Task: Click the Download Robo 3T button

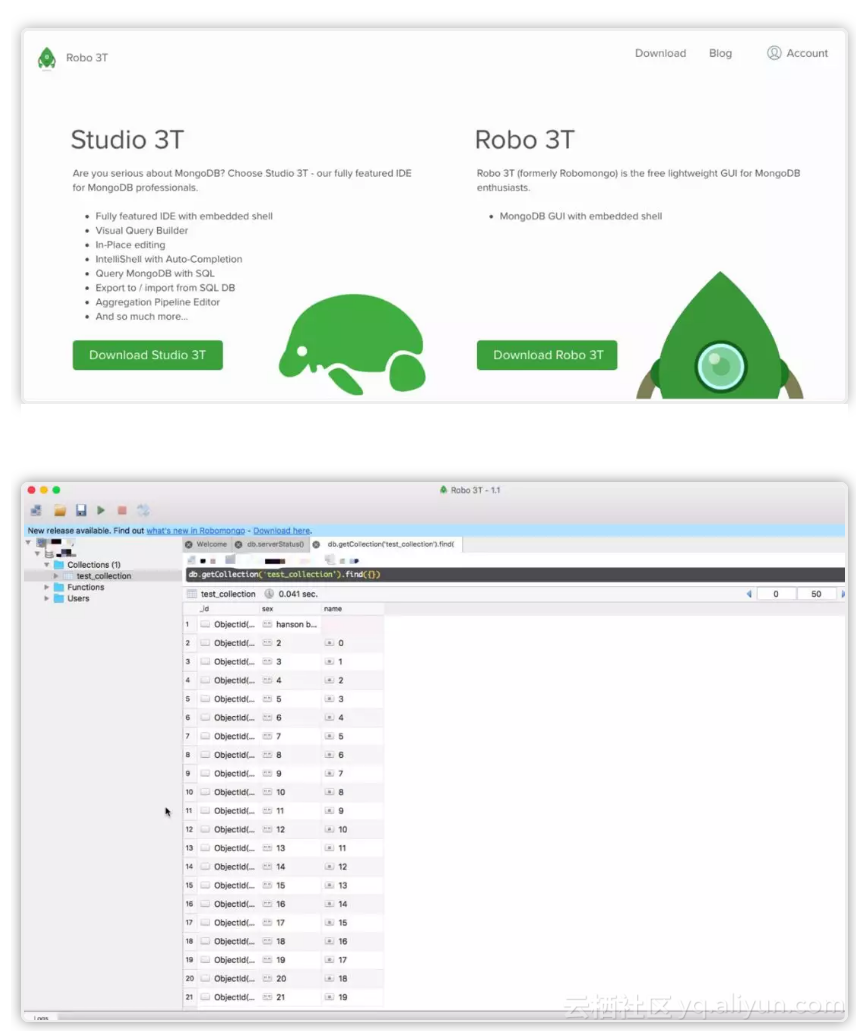Action: point(547,355)
